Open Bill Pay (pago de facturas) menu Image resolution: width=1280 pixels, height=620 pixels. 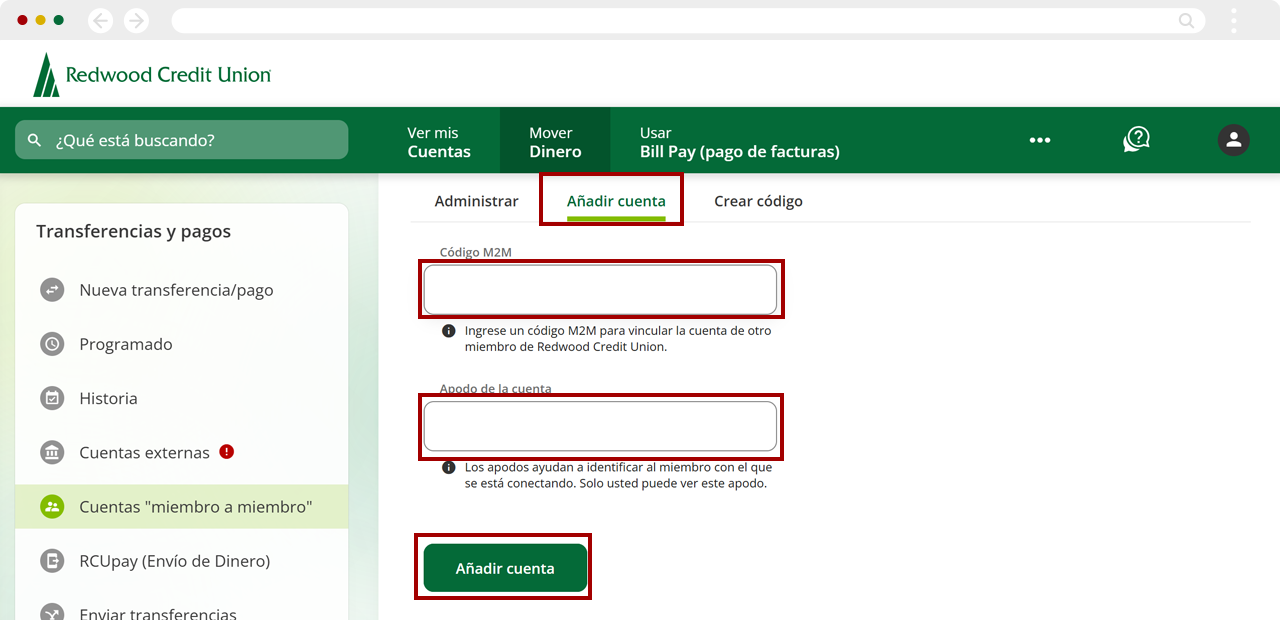tap(739, 142)
